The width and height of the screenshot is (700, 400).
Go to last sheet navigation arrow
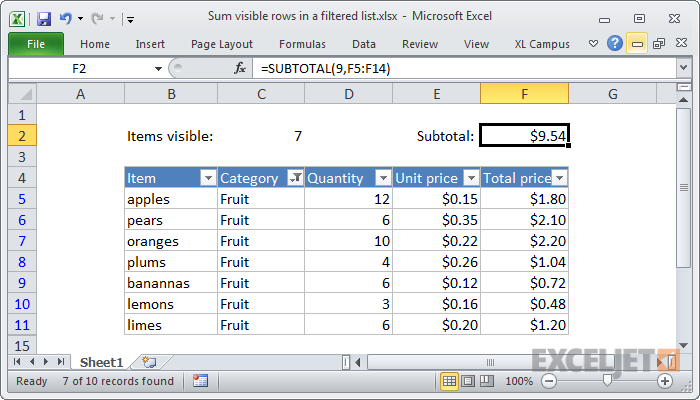point(61,362)
